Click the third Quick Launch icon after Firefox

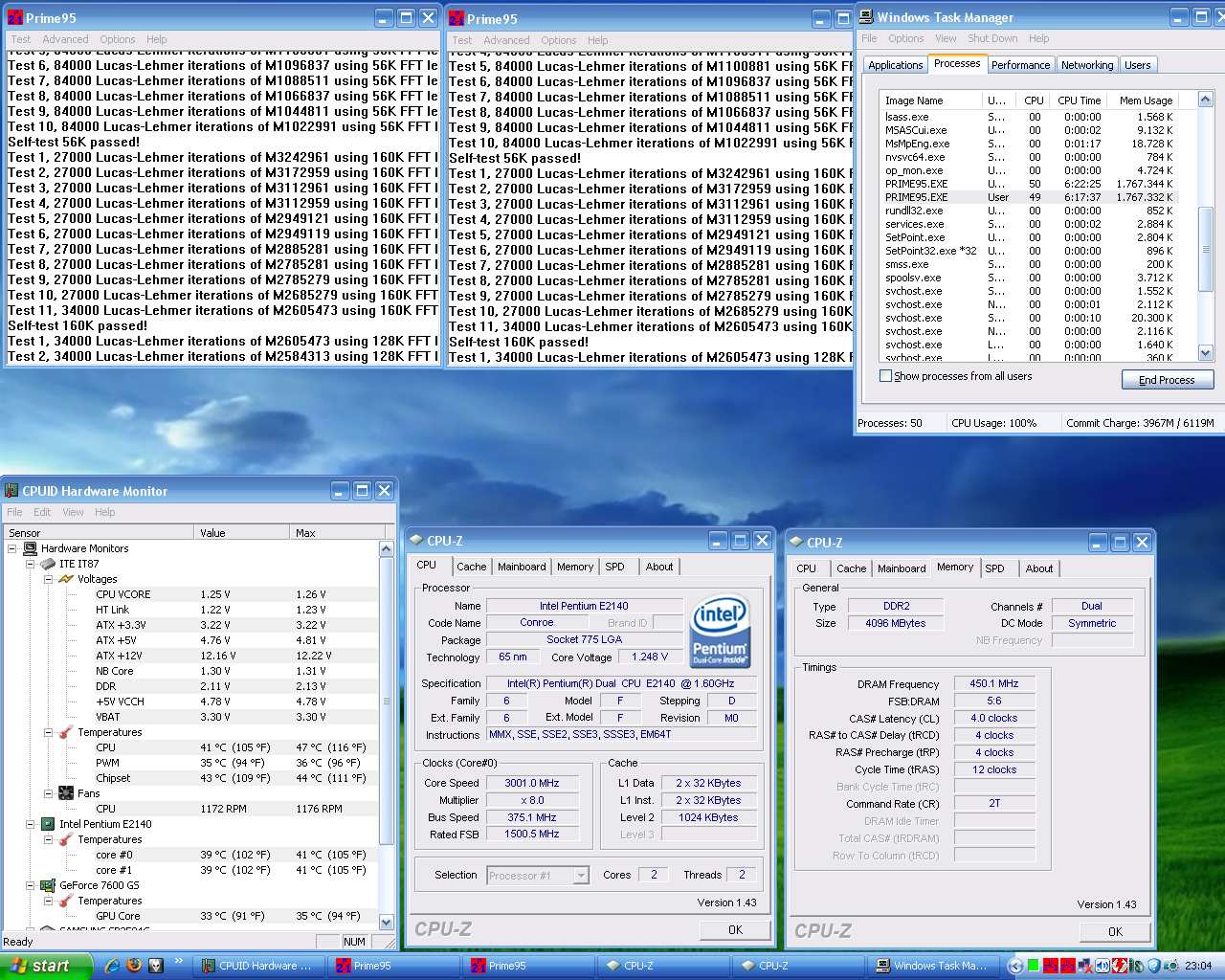pos(156,965)
